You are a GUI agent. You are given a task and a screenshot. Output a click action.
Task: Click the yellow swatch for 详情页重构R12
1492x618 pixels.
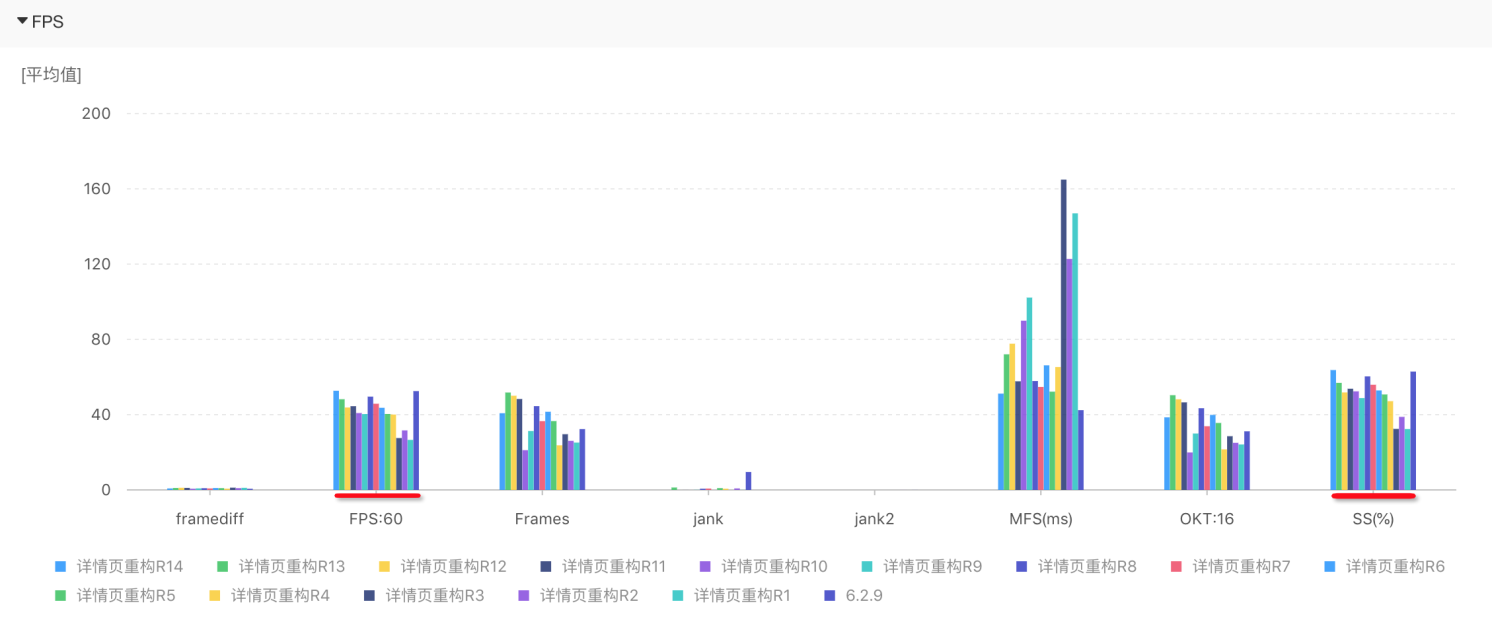(384, 567)
